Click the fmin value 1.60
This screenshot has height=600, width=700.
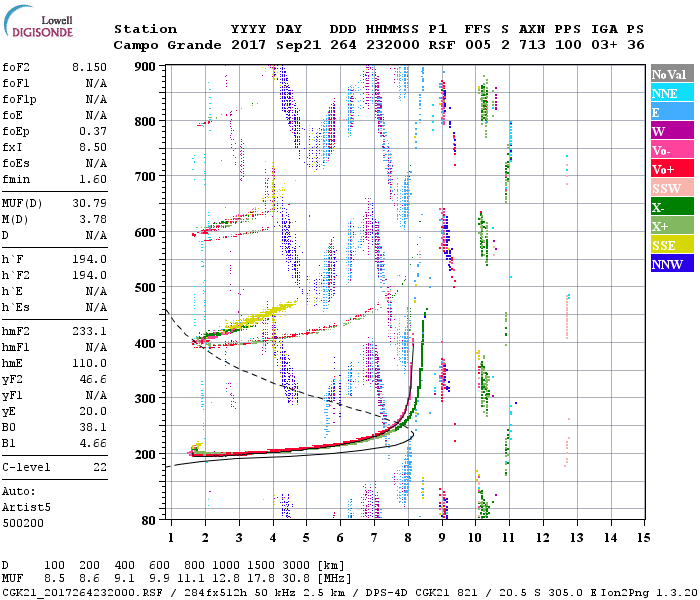tap(93, 179)
